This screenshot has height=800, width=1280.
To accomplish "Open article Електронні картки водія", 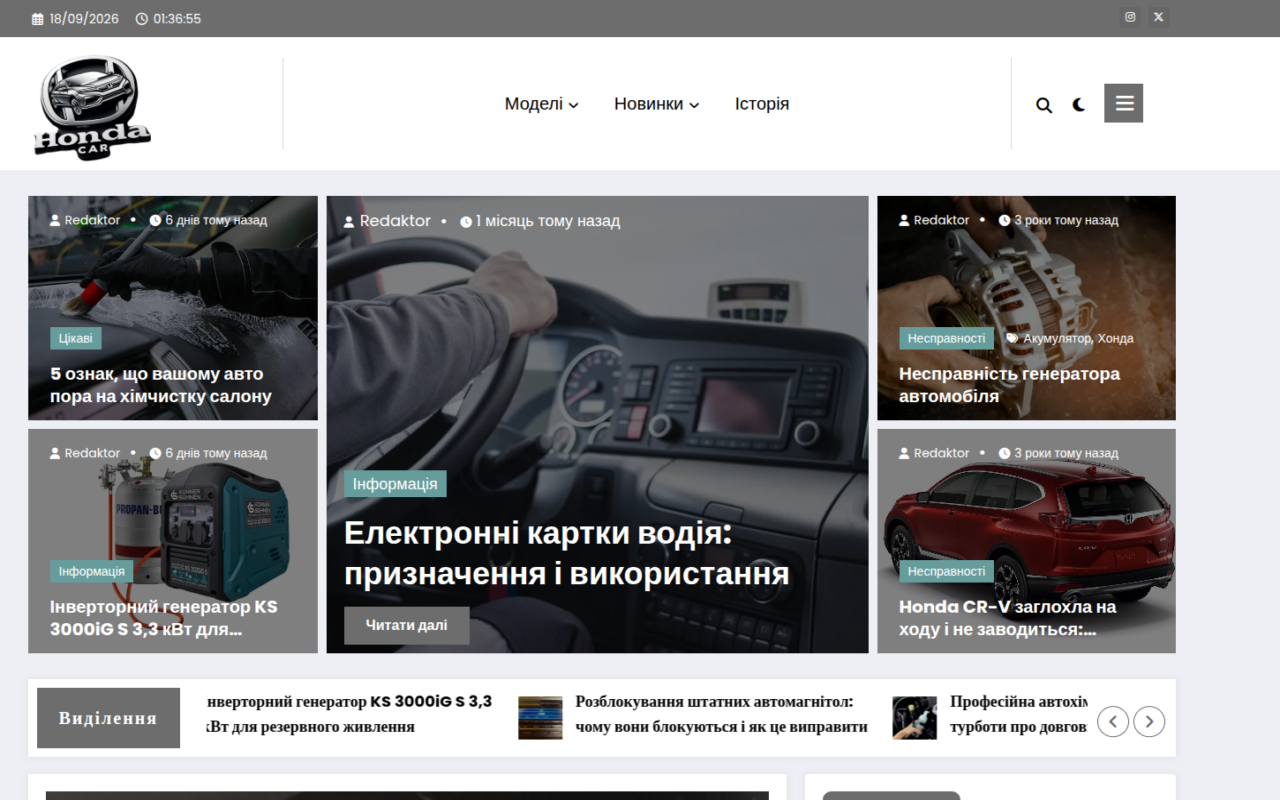I will 566,553.
